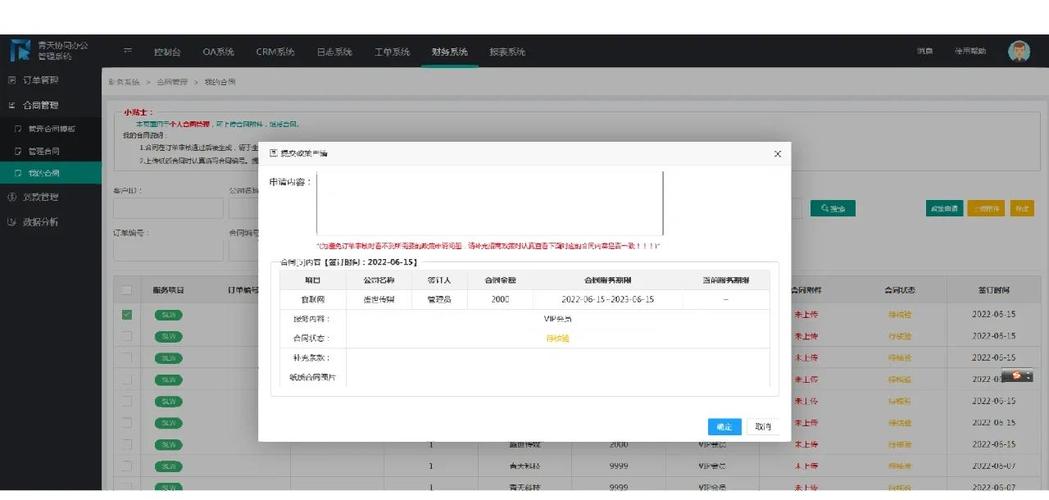The width and height of the screenshot is (1049, 500).
Task: Click the 签订时间 column header
Action: [x=993, y=290]
